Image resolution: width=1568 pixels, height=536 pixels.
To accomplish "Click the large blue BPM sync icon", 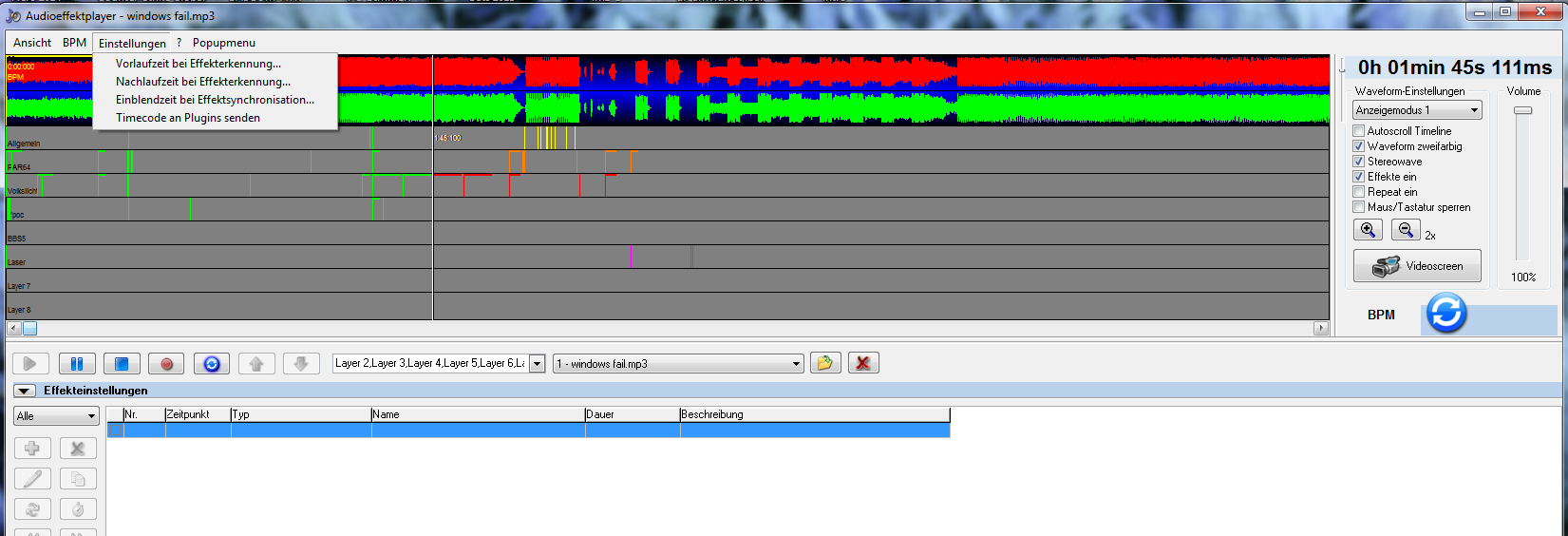I will click(1446, 314).
